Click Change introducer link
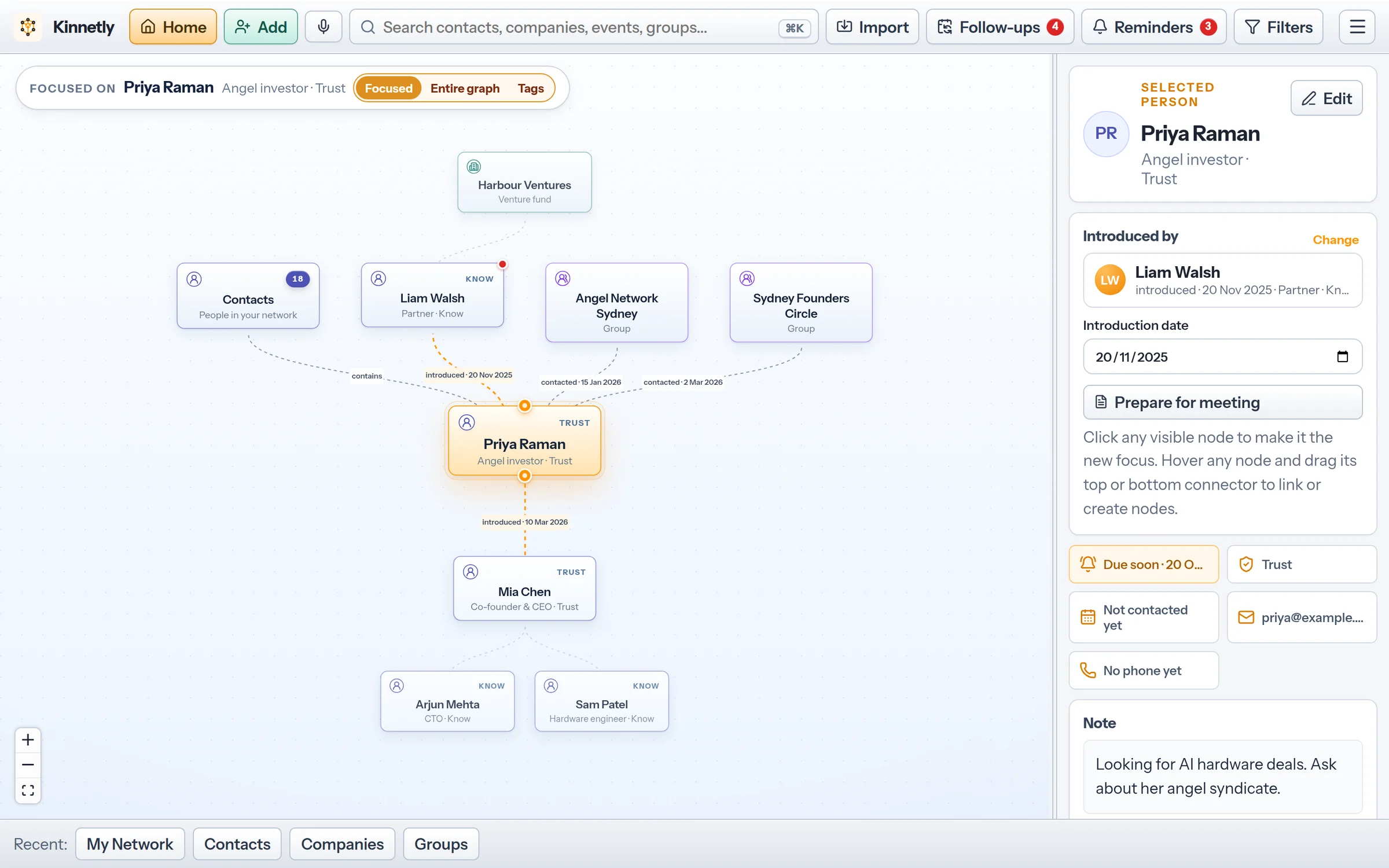The image size is (1389, 868). pos(1335,240)
